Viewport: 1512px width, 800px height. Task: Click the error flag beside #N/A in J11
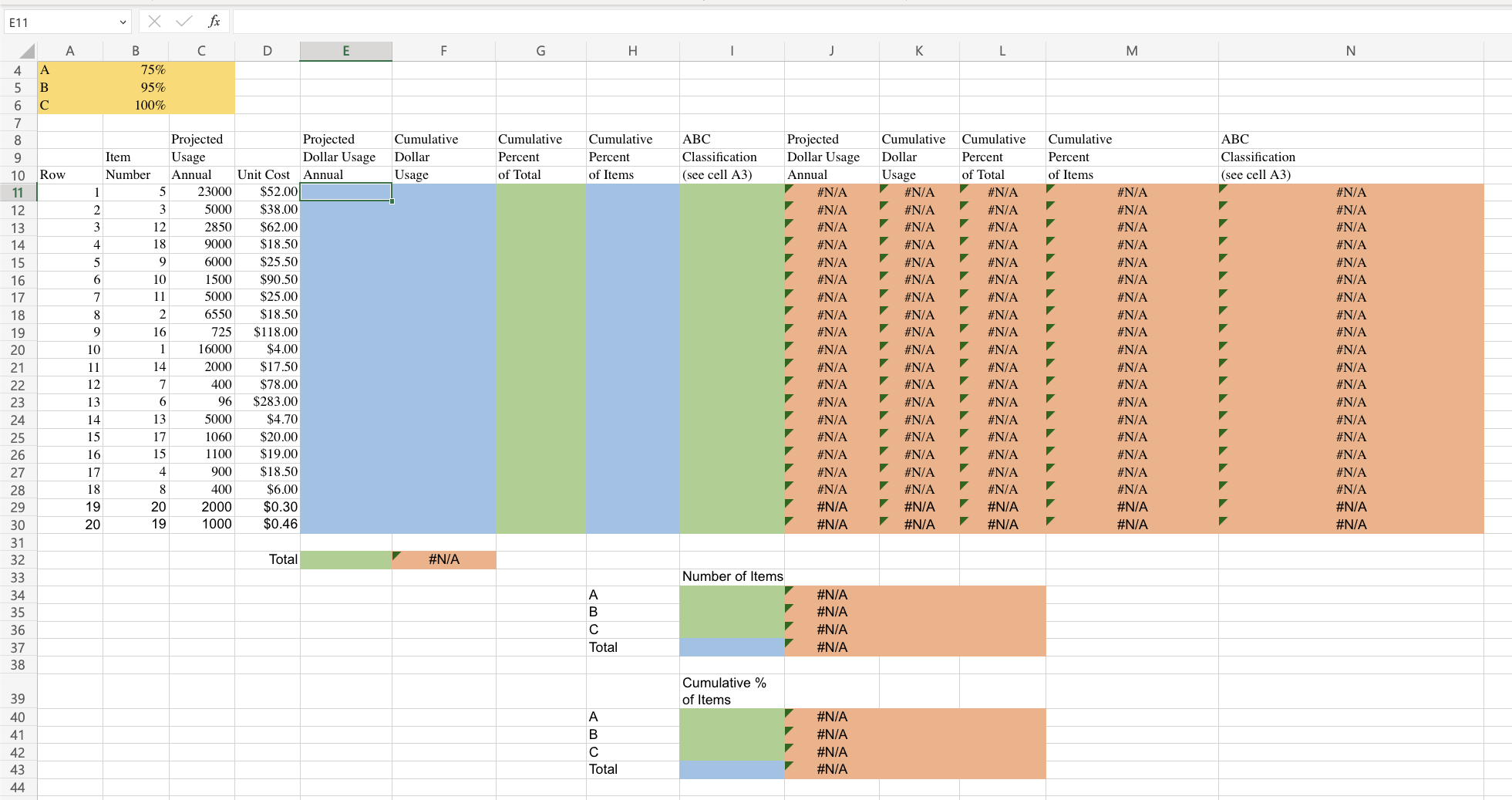pos(789,187)
